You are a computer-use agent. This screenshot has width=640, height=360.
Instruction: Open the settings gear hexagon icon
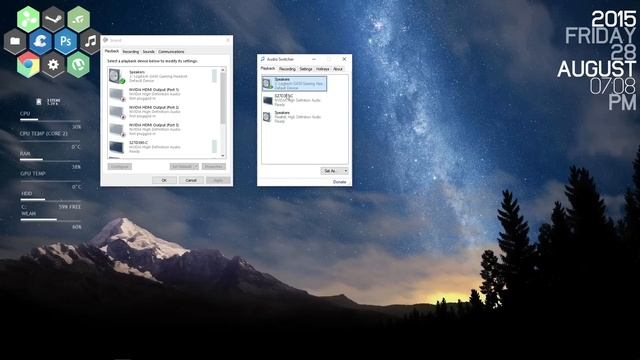click(x=53, y=64)
